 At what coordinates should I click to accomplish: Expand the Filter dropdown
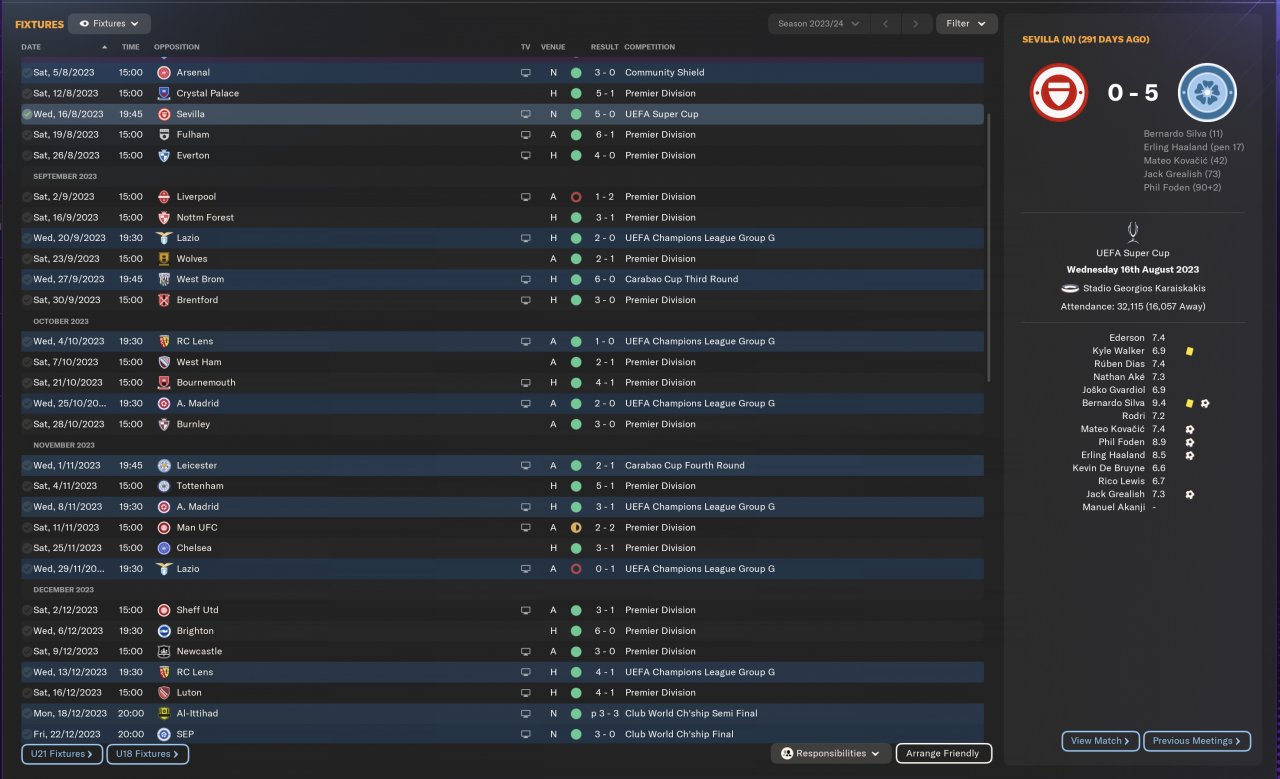tap(966, 24)
